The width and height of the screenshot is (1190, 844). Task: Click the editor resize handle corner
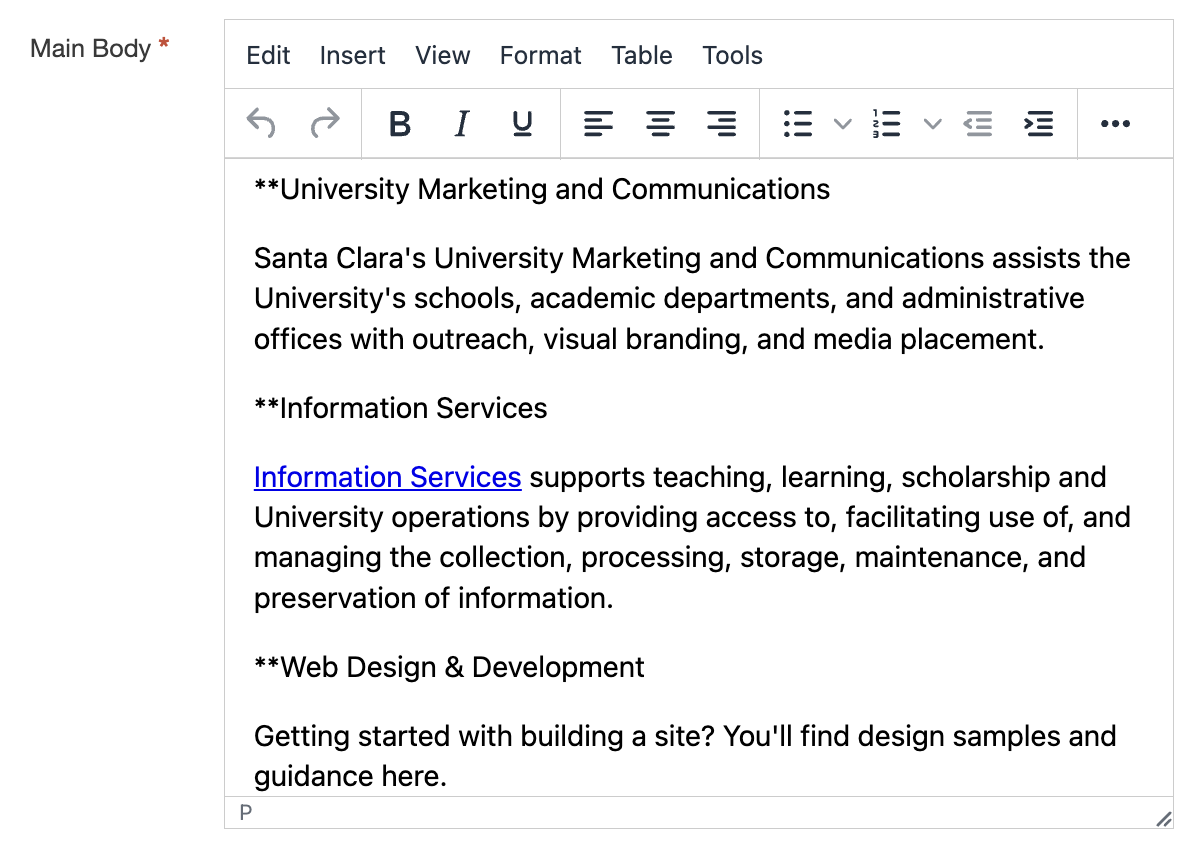1163,819
